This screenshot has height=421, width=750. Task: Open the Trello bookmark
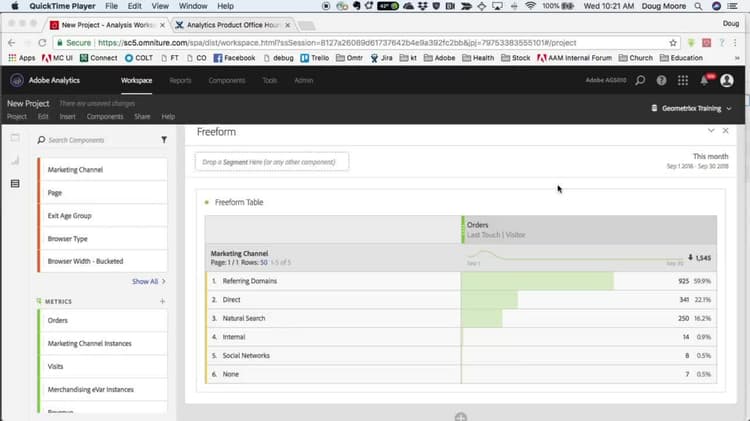[314, 58]
